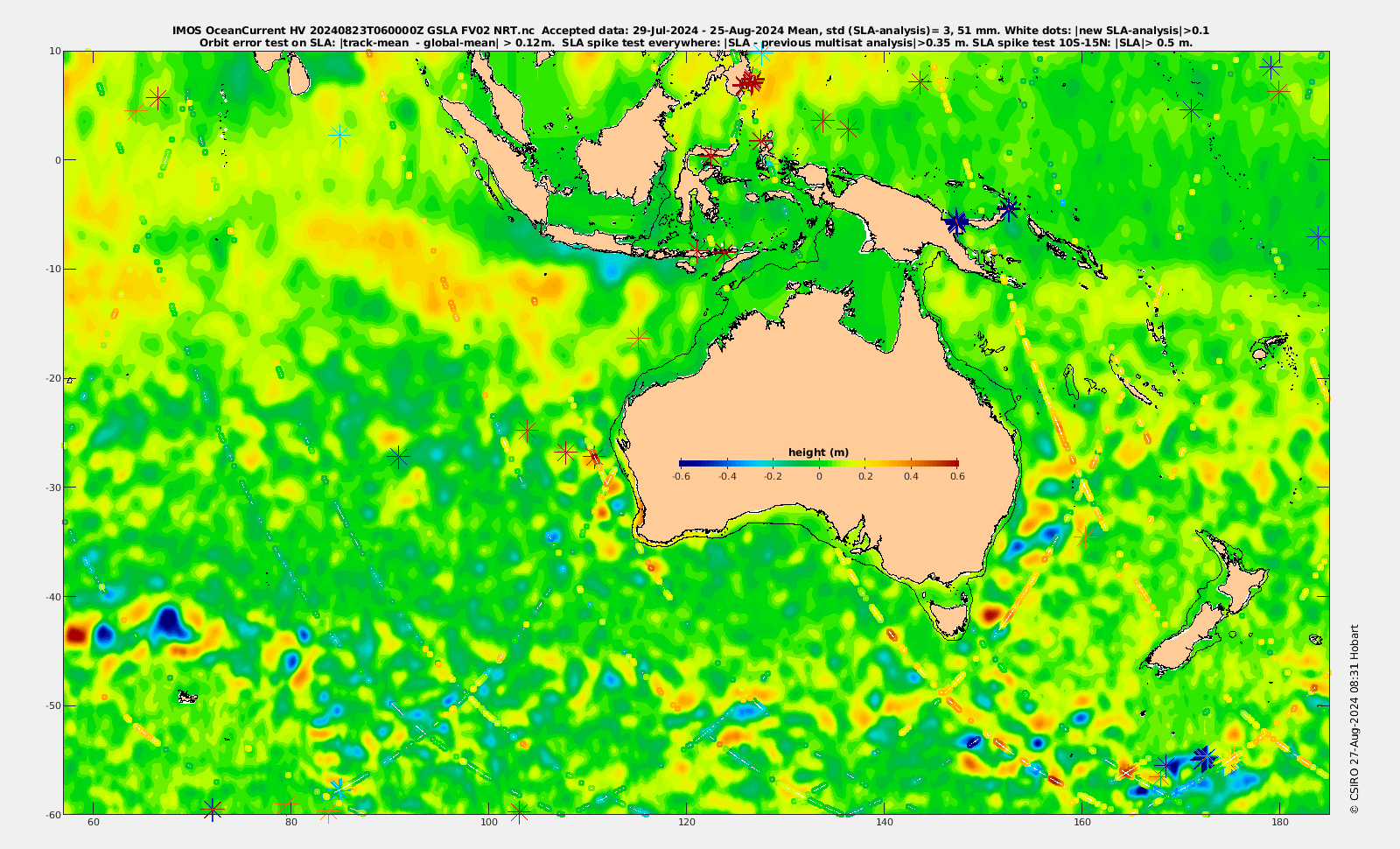Viewport: 1400px width, 849px height.
Task: Click latitude axis label -60
Action: tap(52, 815)
